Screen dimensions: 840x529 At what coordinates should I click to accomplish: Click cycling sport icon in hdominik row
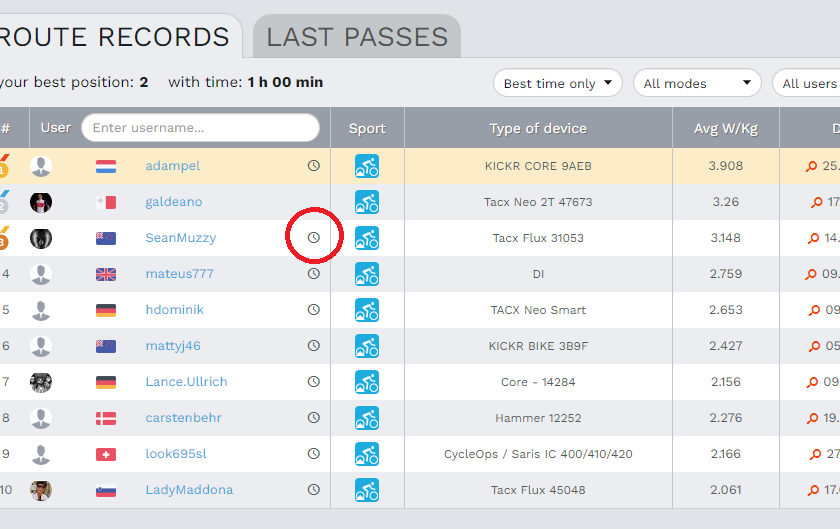(x=367, y=310)
